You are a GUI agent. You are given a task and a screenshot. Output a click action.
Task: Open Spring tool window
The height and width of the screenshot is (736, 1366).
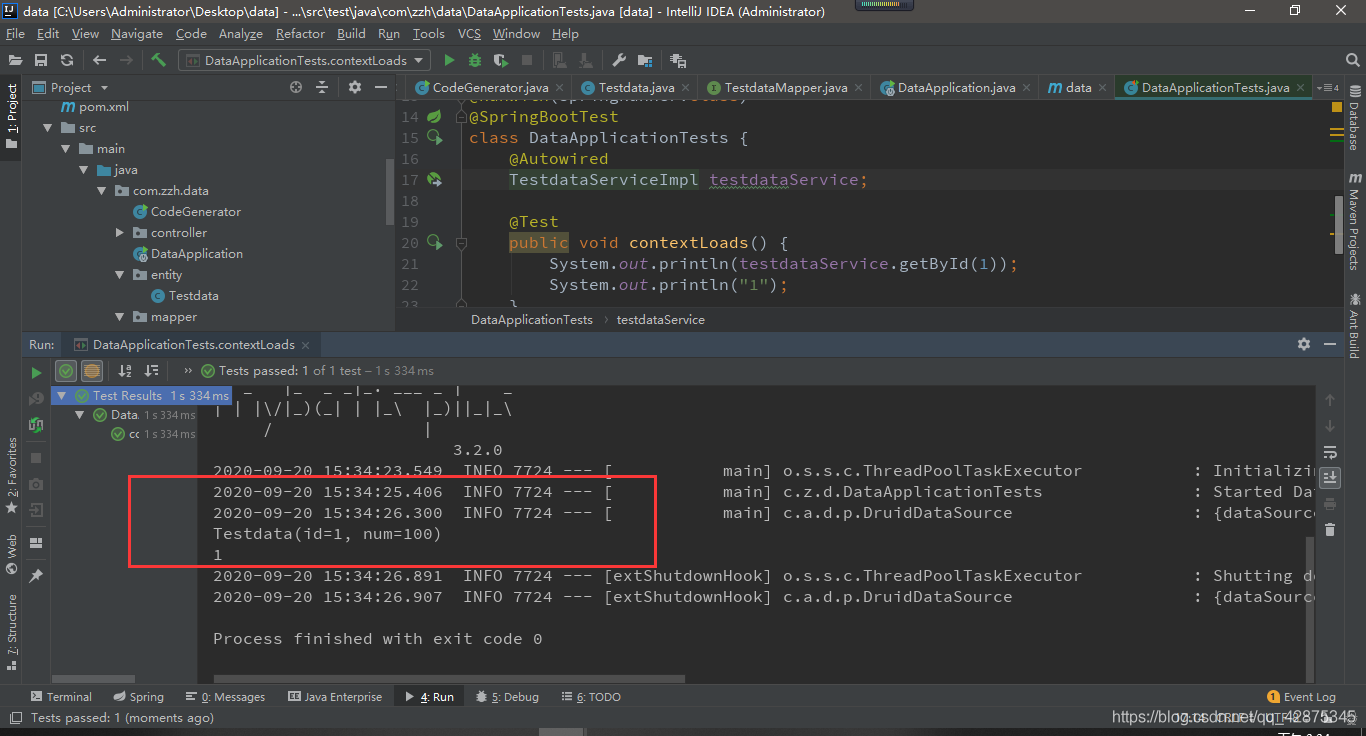137,697
